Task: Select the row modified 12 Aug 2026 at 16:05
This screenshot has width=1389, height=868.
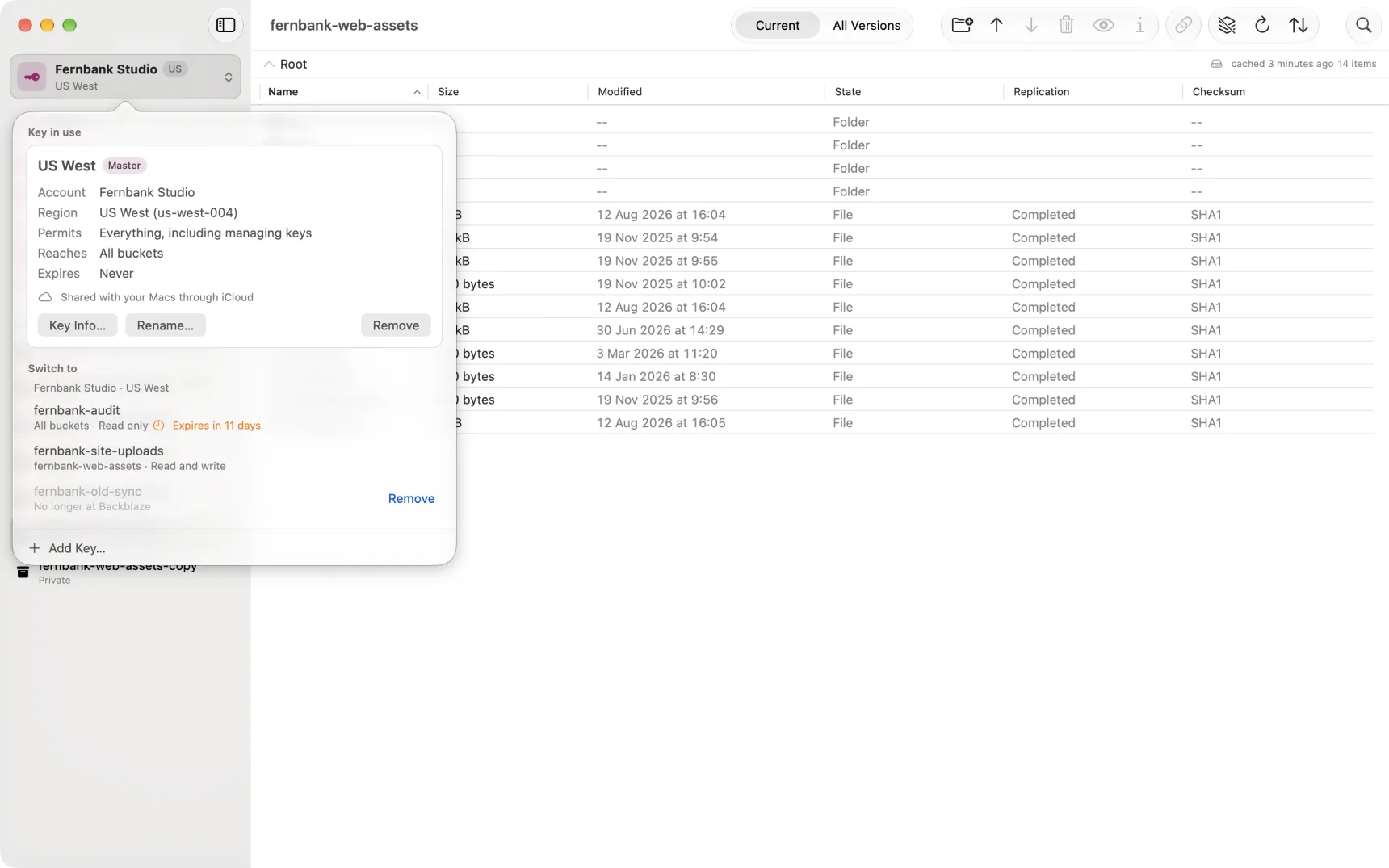Action: tap(914, 423)
